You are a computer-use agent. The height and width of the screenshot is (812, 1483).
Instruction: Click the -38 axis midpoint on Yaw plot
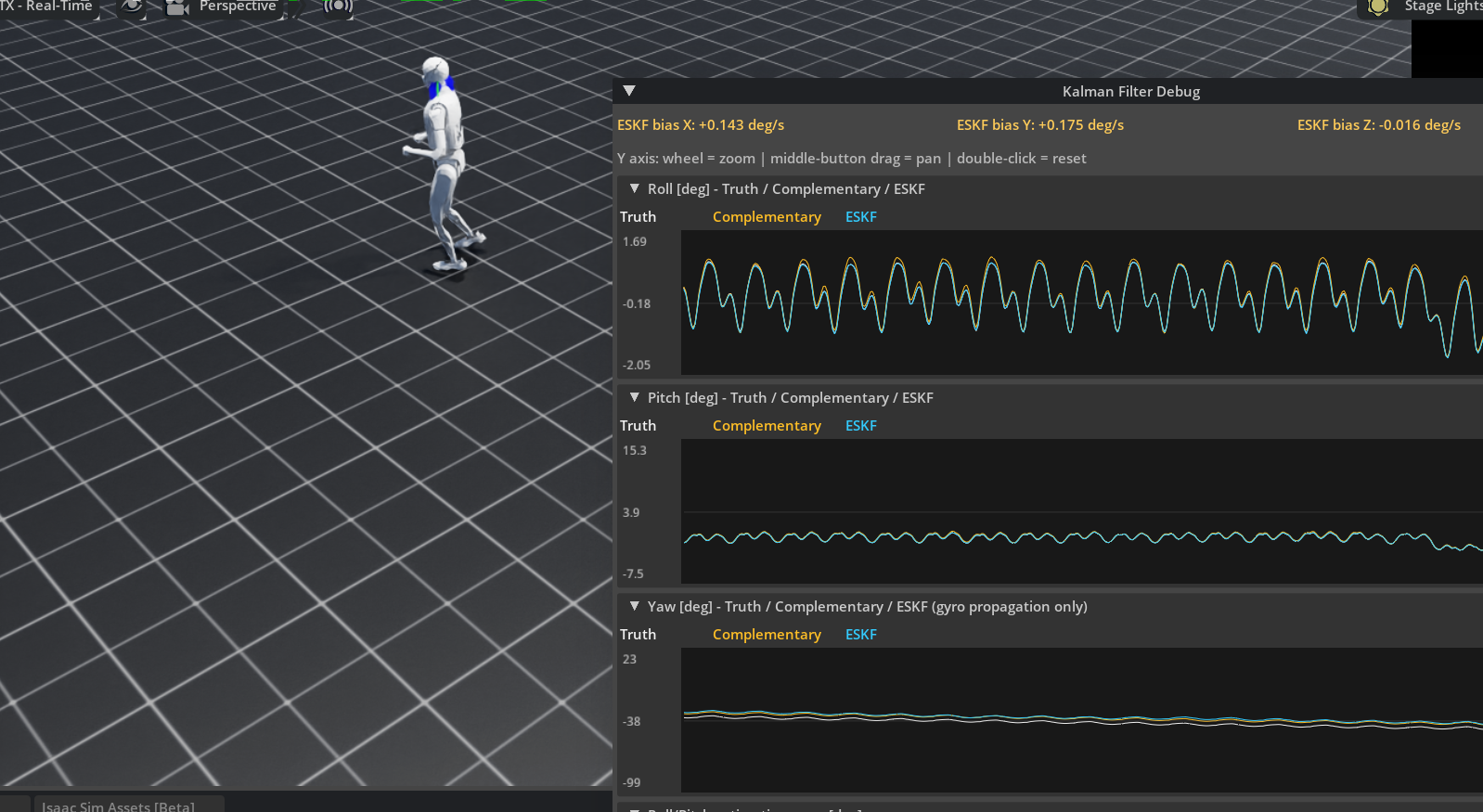coord(632,721)
